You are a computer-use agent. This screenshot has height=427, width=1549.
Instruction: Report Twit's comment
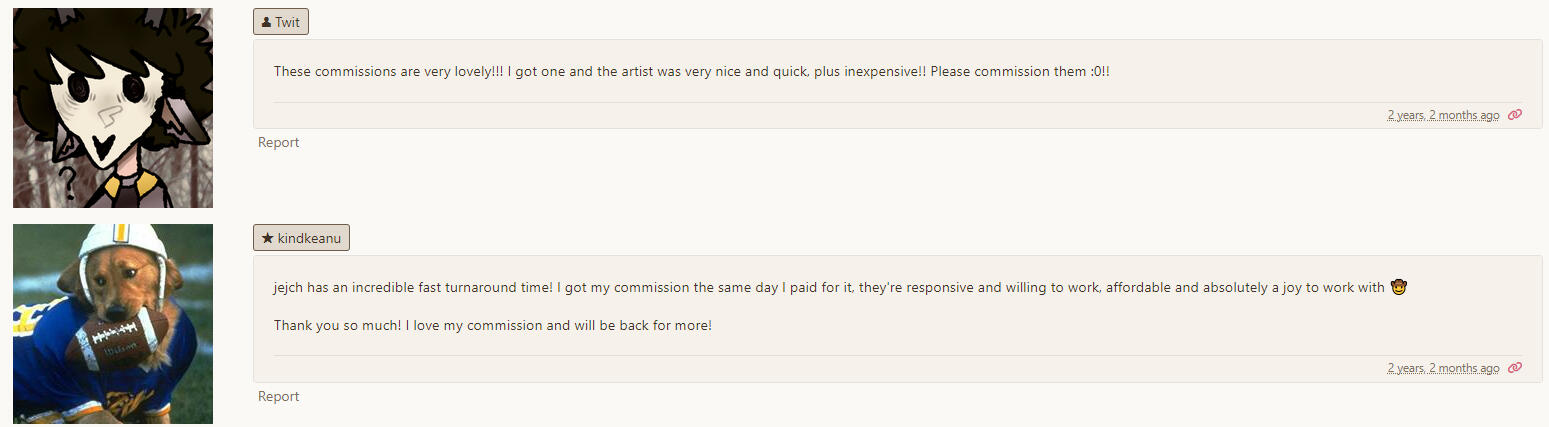(x=278, y=142)
